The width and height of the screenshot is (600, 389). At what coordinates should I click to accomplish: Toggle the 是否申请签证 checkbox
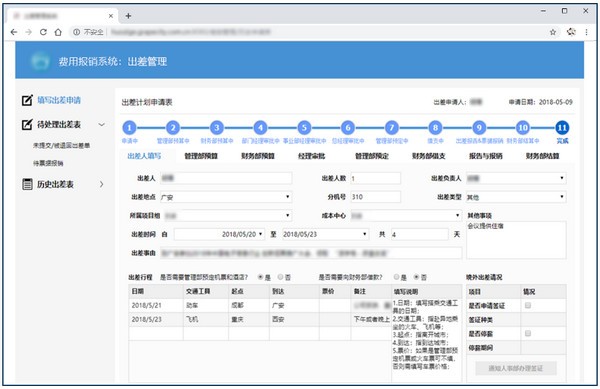point(528,305)
